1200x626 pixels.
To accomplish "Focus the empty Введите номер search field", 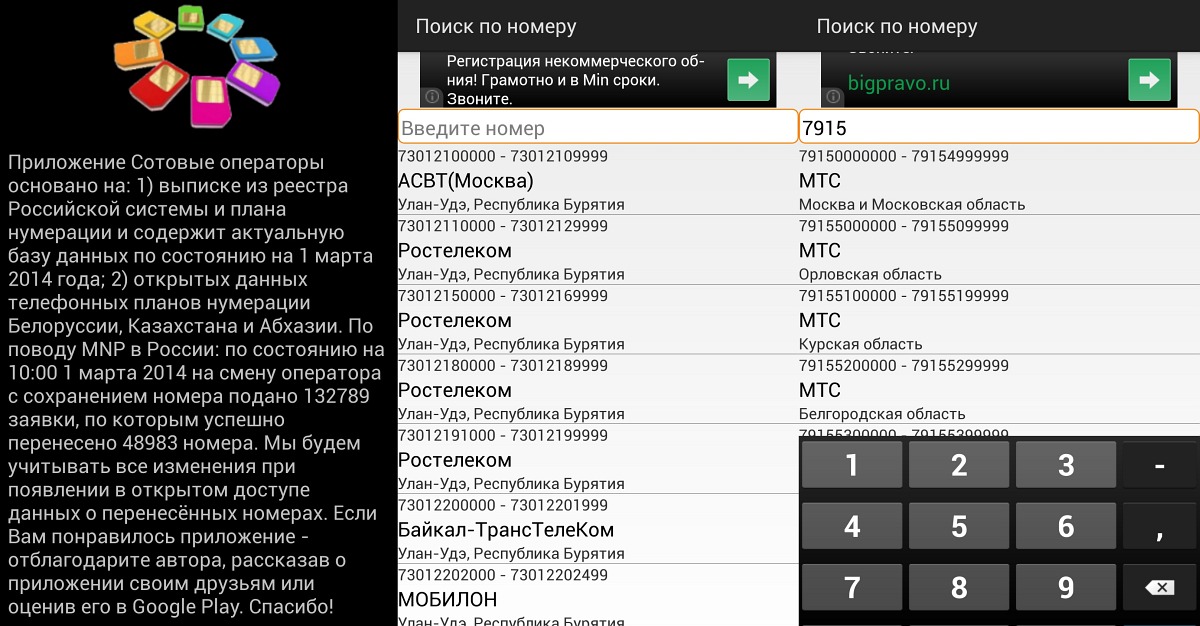I will tap(598, 127).
